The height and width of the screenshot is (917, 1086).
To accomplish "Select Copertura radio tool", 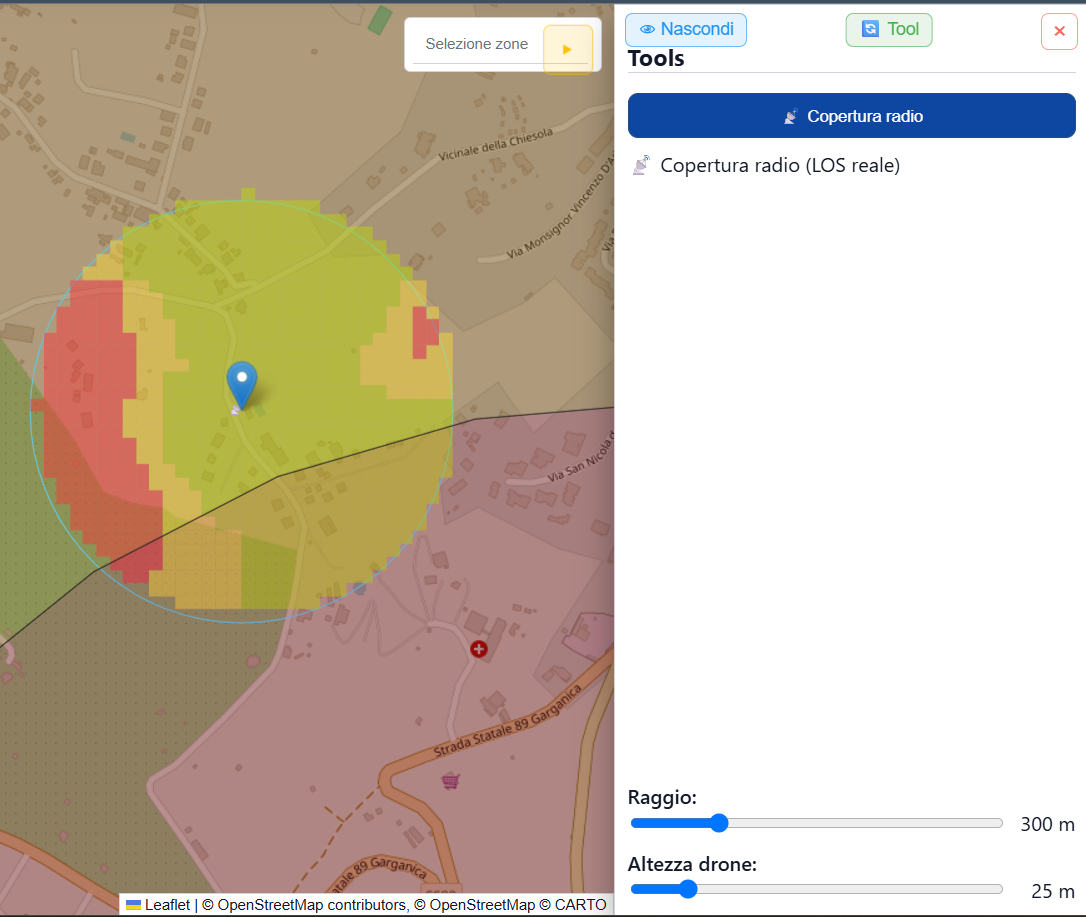I will click(x=851, y=116).
